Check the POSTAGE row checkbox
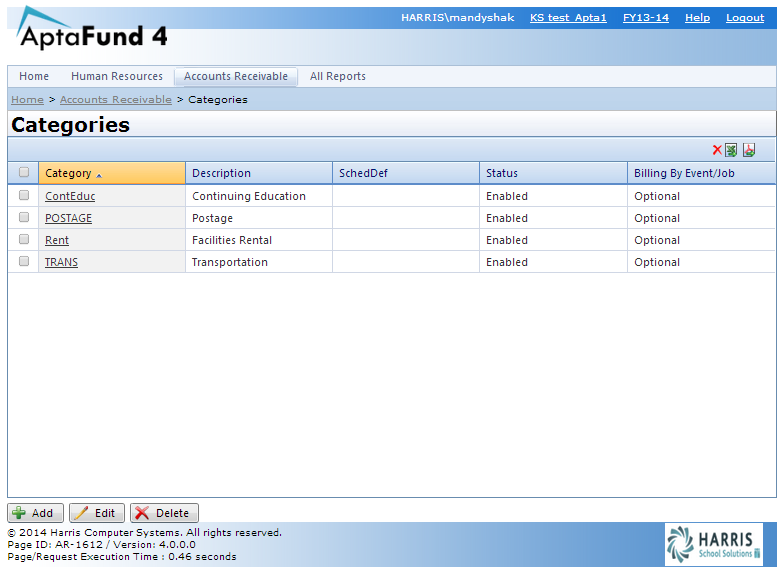 [x=23, y=217]
